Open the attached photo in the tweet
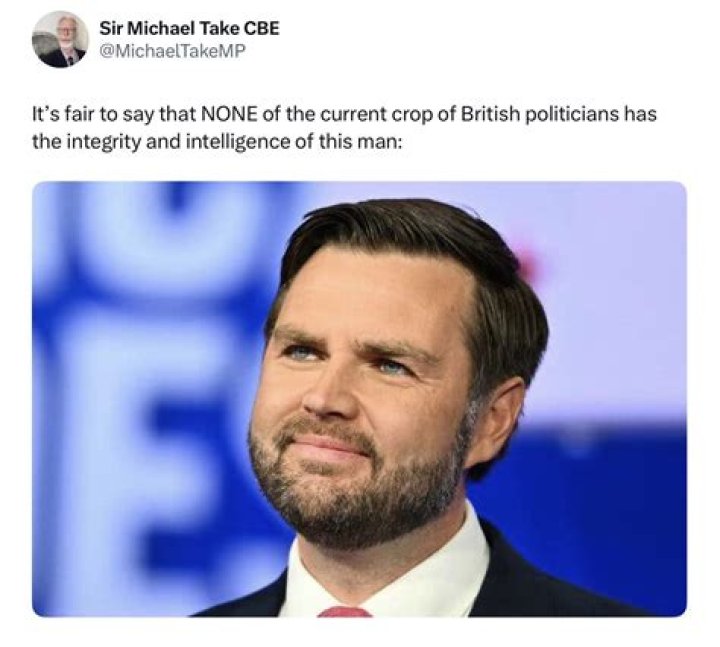The width and height of the screenshot is (720, 647). point(359,398)
